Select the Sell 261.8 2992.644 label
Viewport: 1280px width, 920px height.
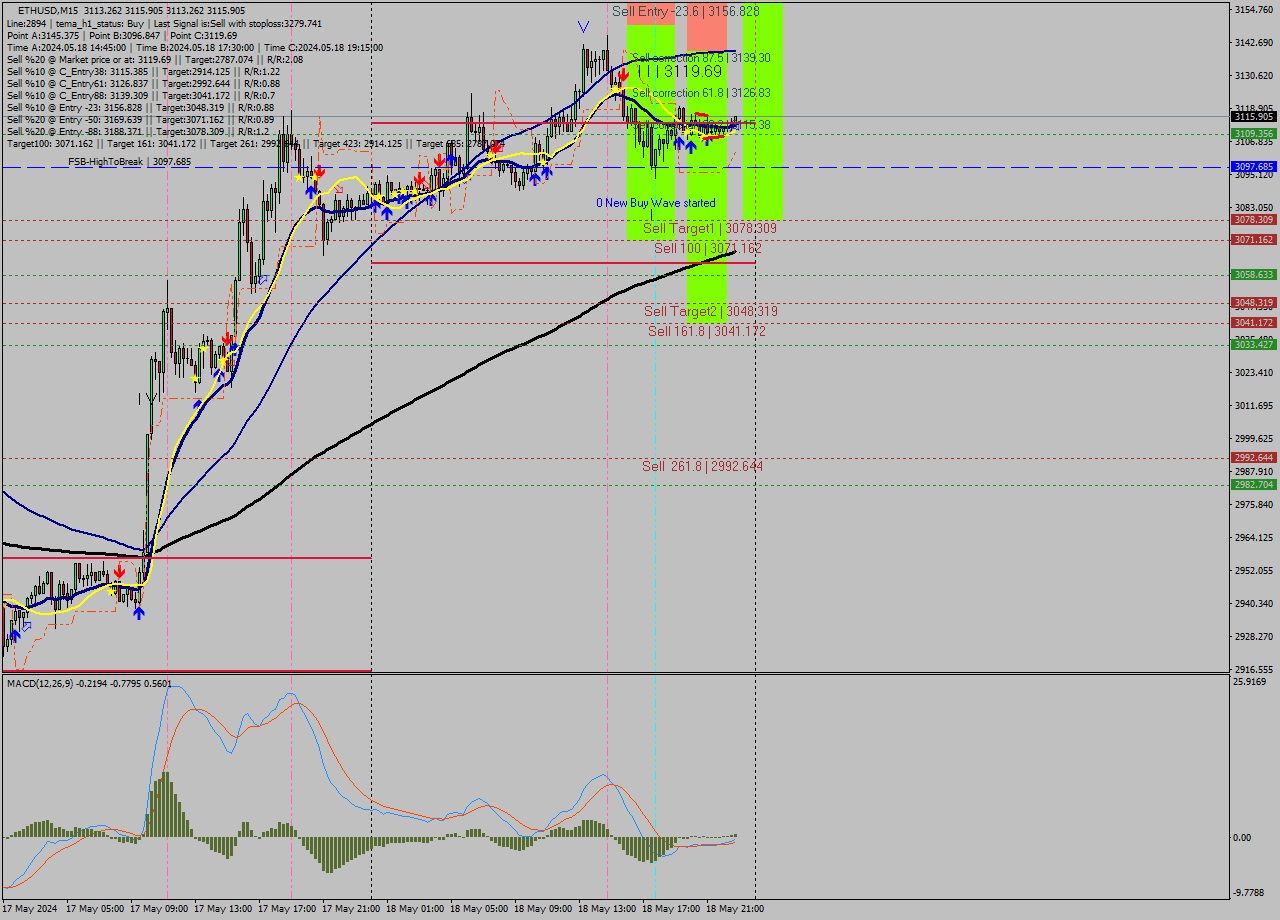(x=702, y=466)
